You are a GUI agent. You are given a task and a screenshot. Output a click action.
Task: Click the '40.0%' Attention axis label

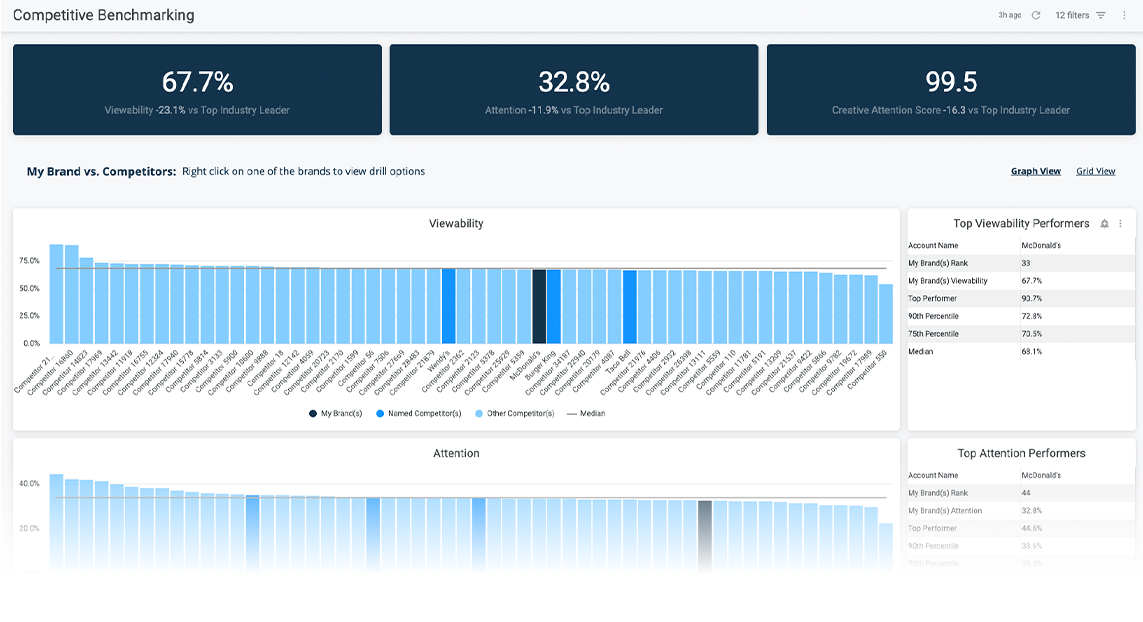(x=29, y=483)
